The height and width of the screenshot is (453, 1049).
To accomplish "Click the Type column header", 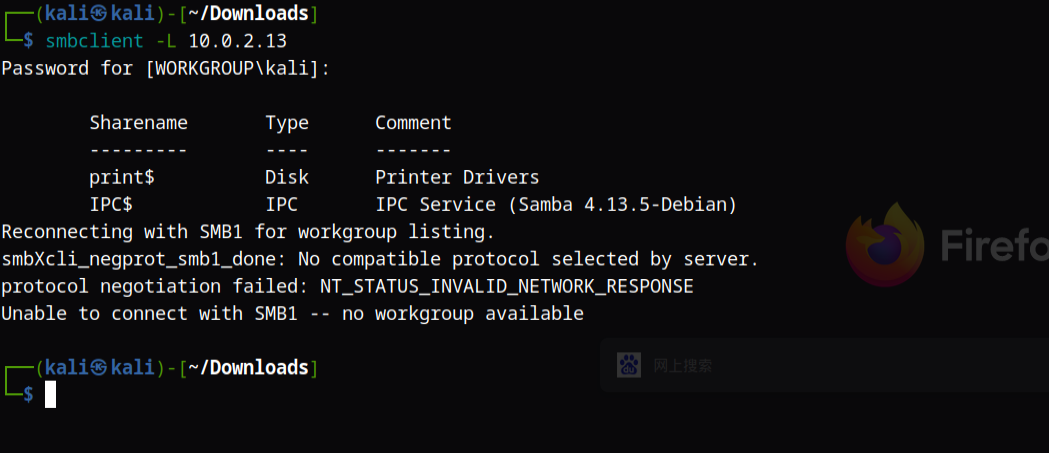I will coord(287,123).
